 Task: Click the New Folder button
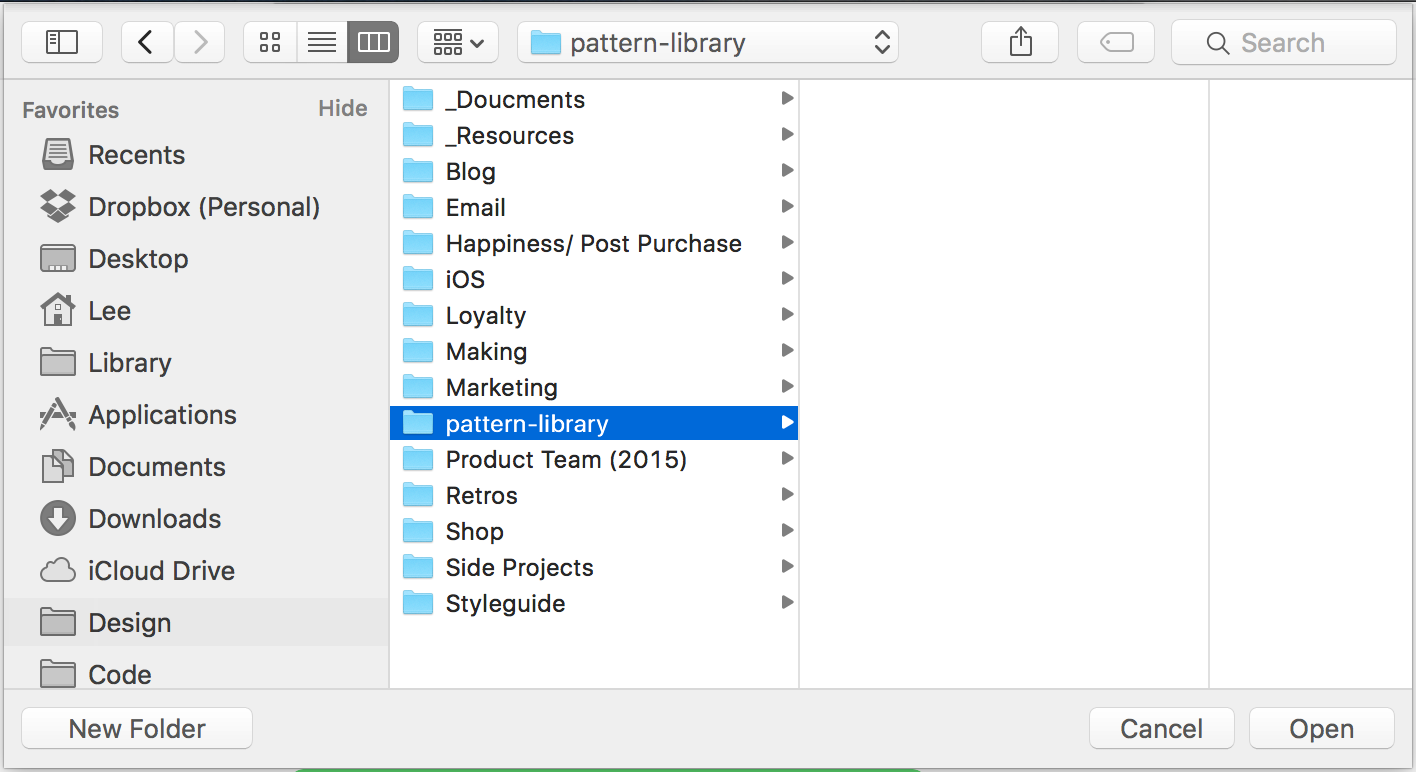[x=136, y=728]
